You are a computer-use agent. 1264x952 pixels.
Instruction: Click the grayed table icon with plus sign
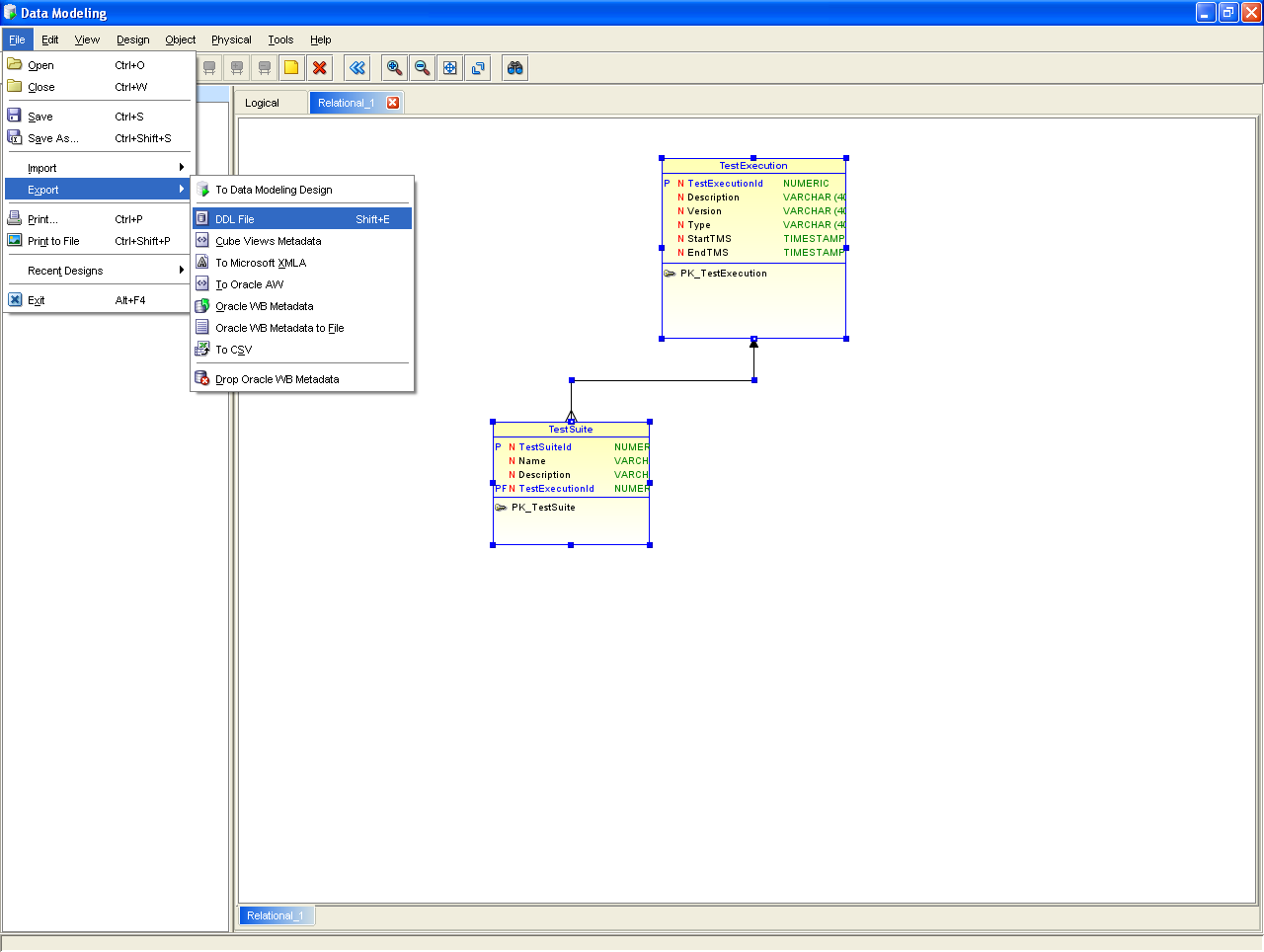tap(237, 67)
